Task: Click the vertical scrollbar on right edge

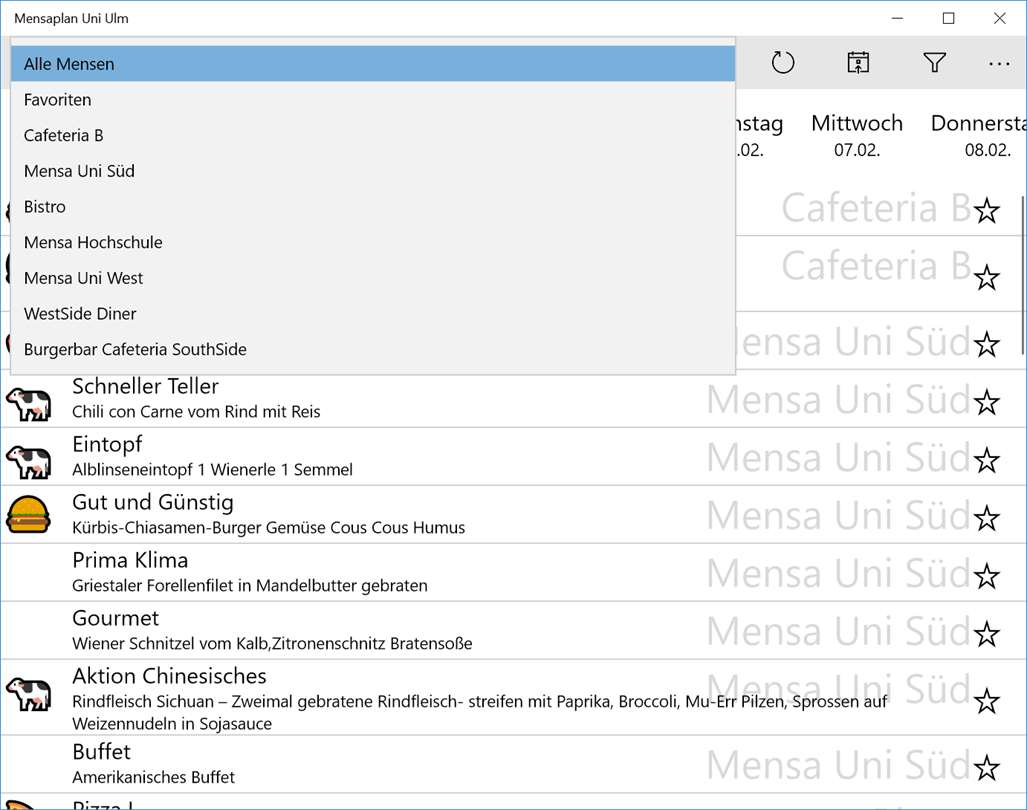Action: click(1022, 275)
